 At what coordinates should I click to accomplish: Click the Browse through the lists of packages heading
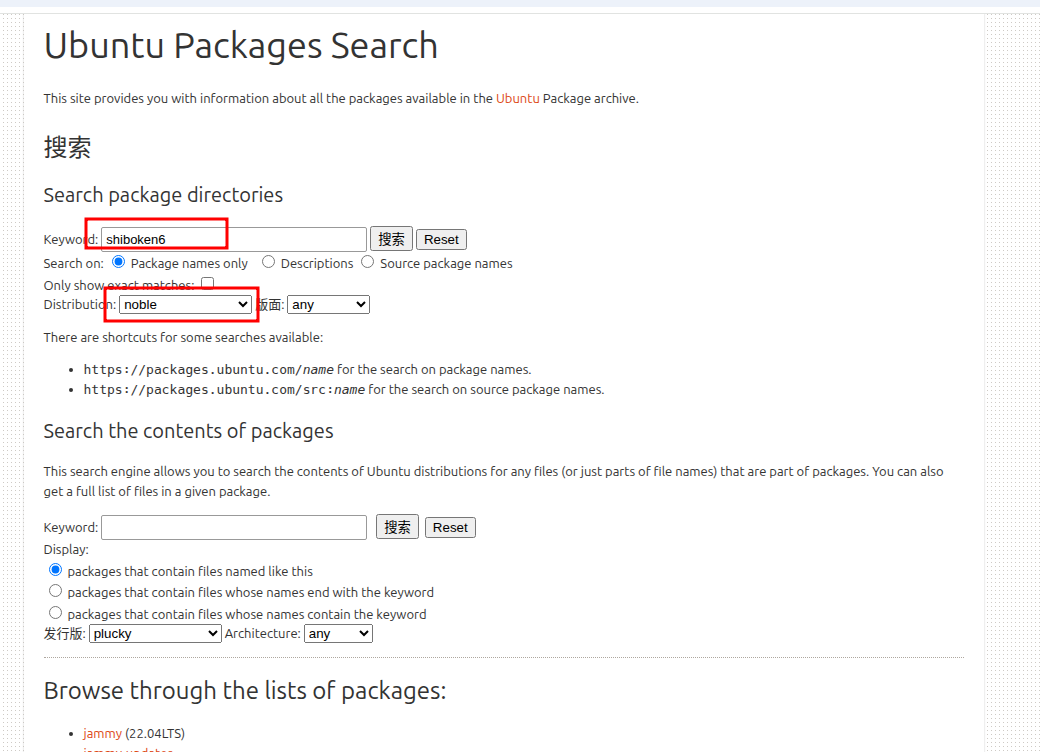click(x=245, y=691)
